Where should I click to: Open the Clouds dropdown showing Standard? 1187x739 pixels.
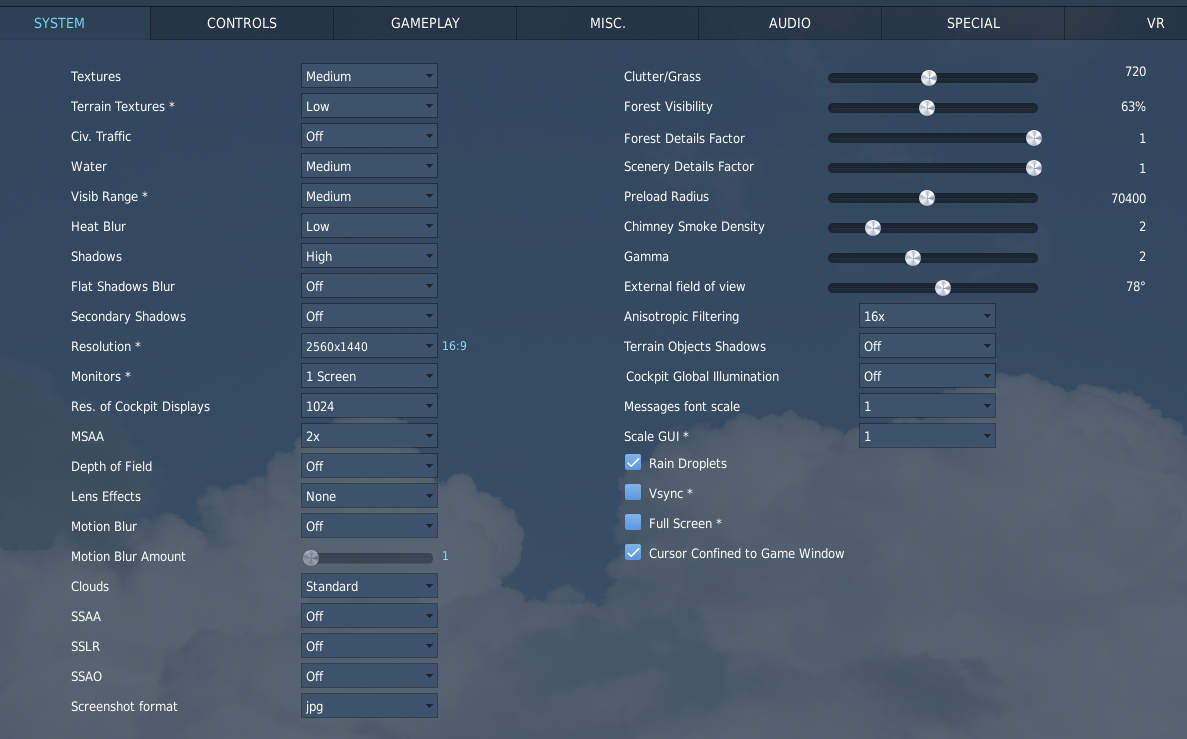[x=369, y=586]
